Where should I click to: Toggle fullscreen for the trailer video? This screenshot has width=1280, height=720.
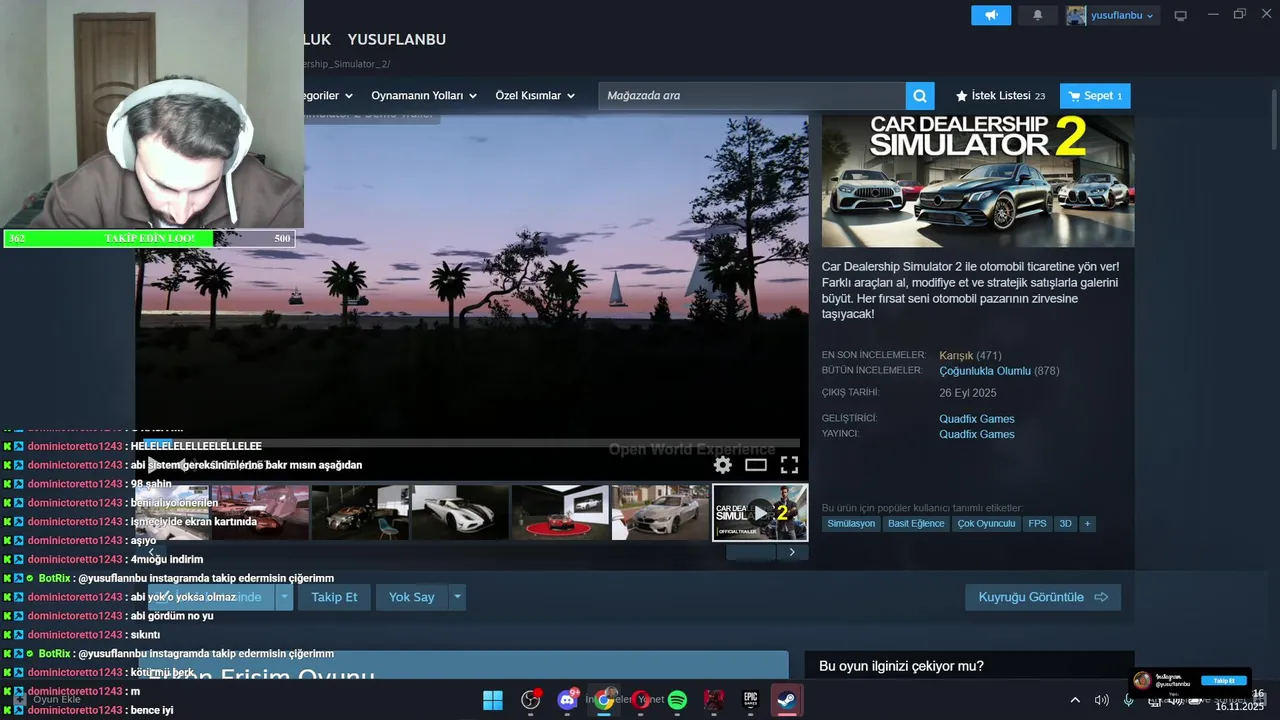tap(789, 465)
